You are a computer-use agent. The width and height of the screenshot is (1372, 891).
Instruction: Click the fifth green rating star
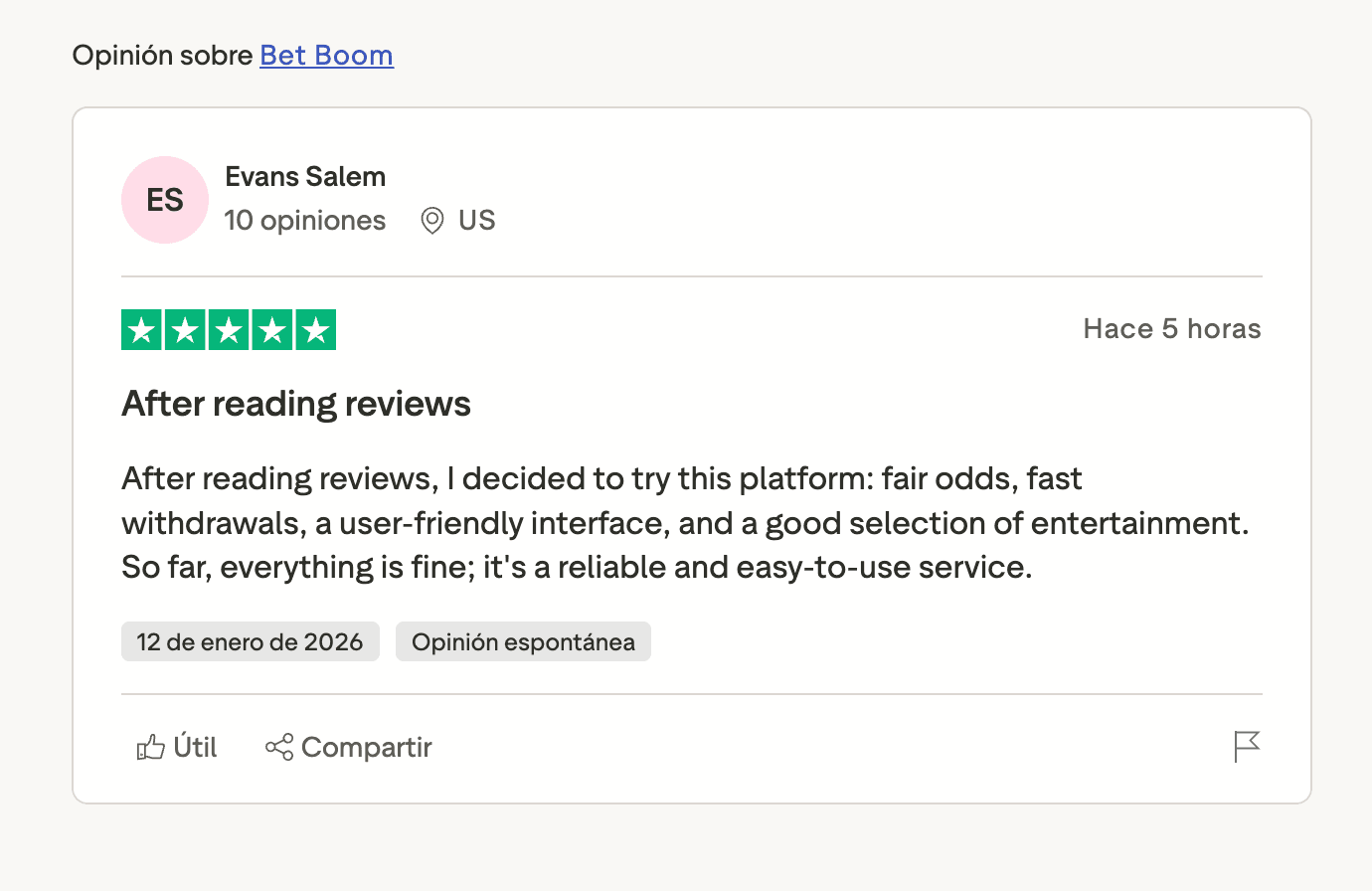316,330
